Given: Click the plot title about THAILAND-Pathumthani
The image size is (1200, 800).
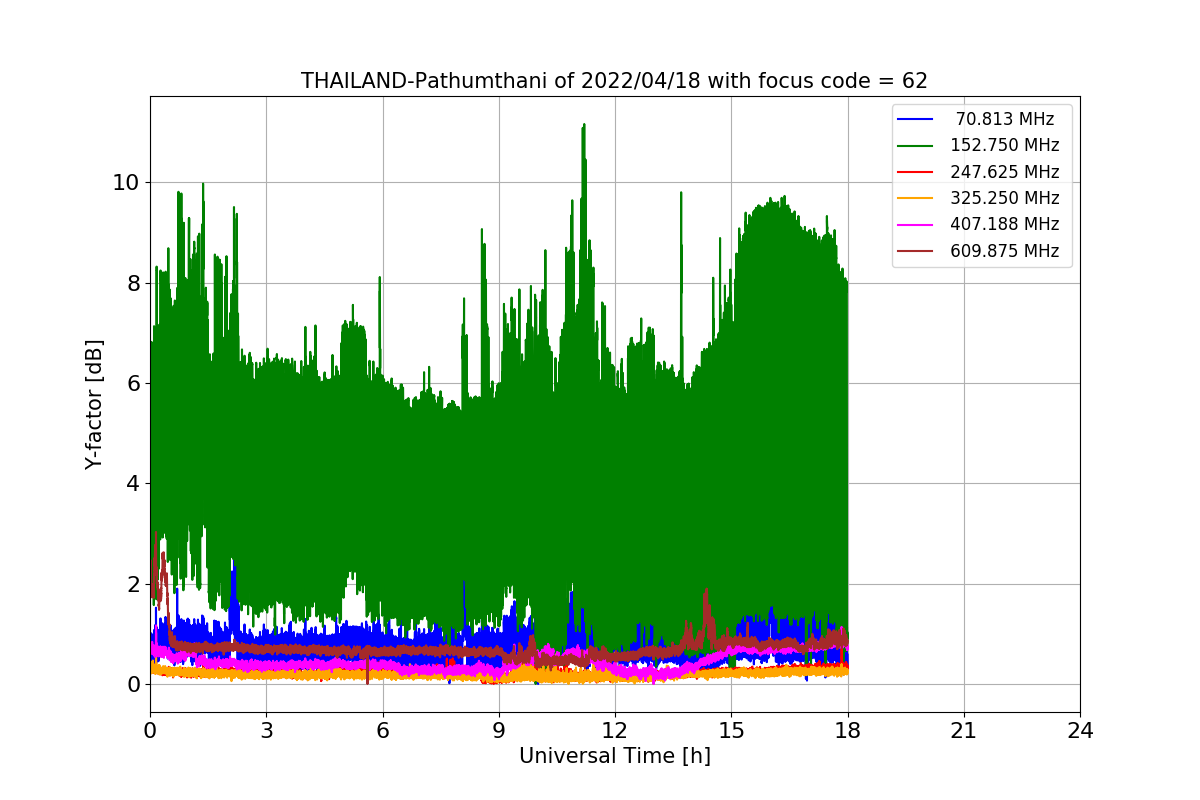Looking at the screenshot, I should [614, 81].
